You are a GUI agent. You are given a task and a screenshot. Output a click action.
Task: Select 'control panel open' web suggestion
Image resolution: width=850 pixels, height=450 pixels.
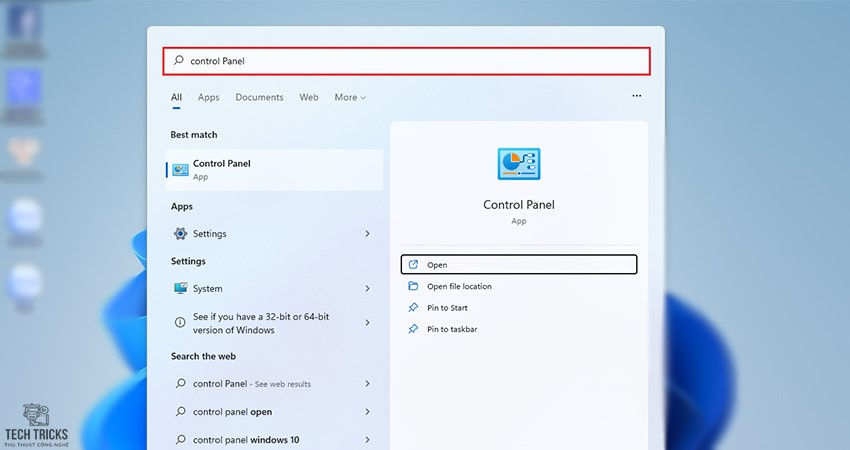coord(273,412)
